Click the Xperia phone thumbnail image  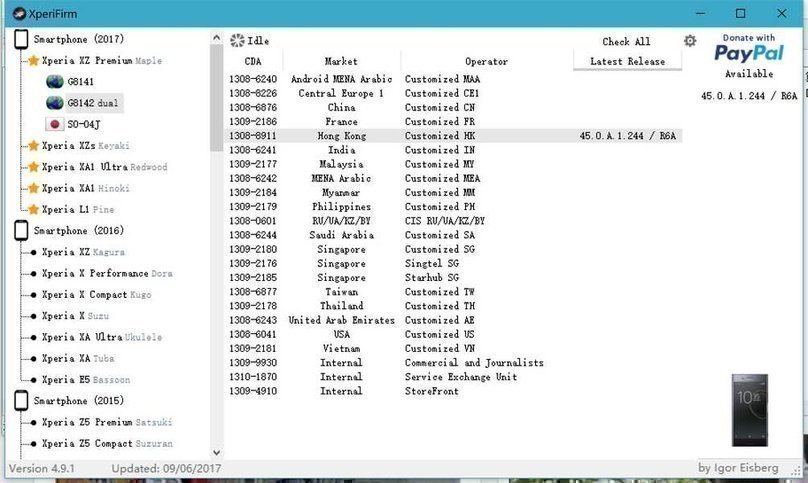pos(750,410)
